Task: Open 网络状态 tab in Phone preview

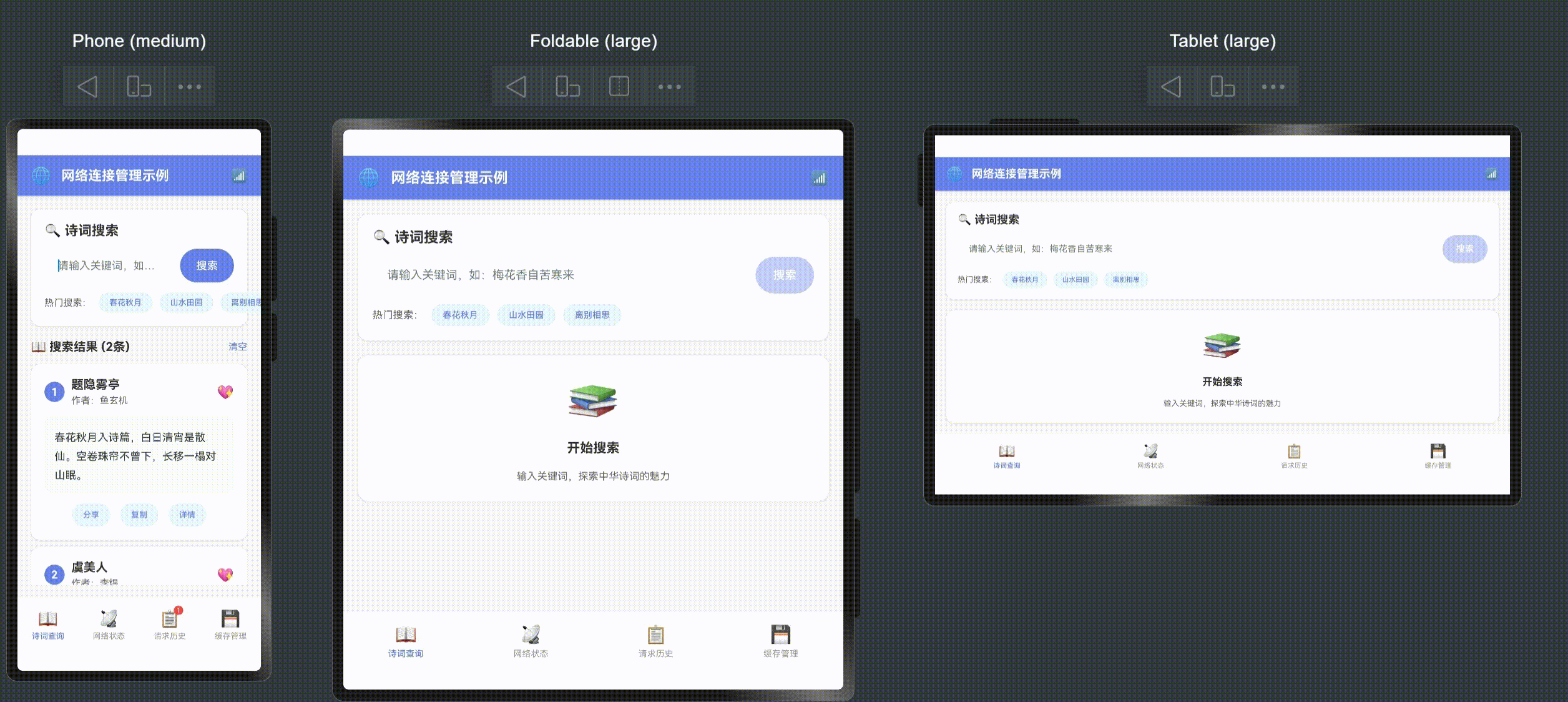Action: tap(109, 624)
